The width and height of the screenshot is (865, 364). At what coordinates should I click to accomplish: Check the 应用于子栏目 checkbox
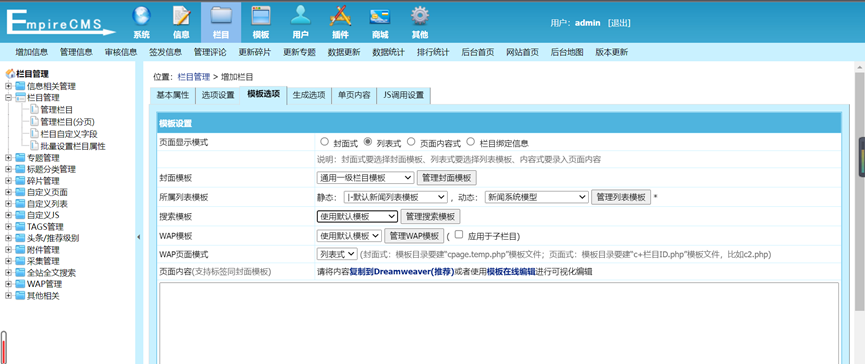[x=458, y=234]
